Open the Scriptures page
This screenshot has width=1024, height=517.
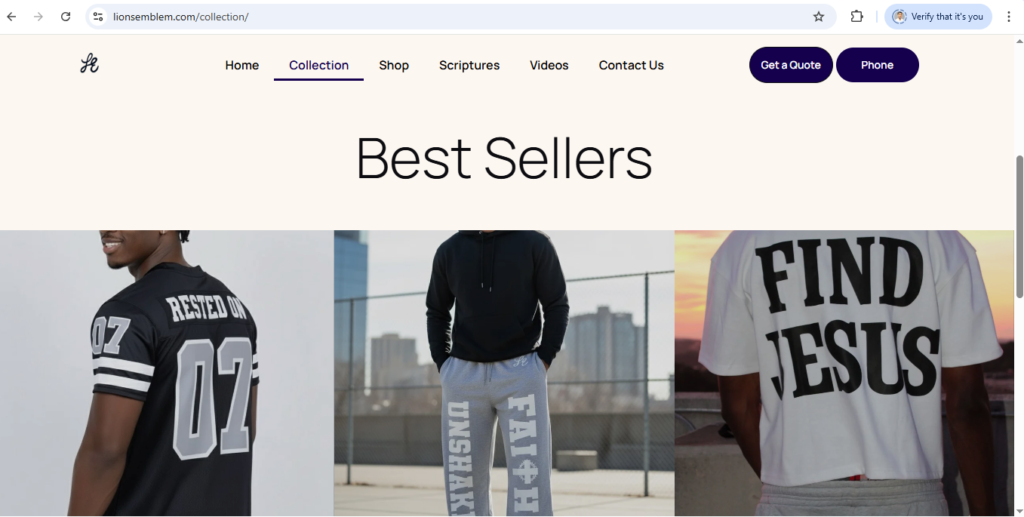(469, 65)
